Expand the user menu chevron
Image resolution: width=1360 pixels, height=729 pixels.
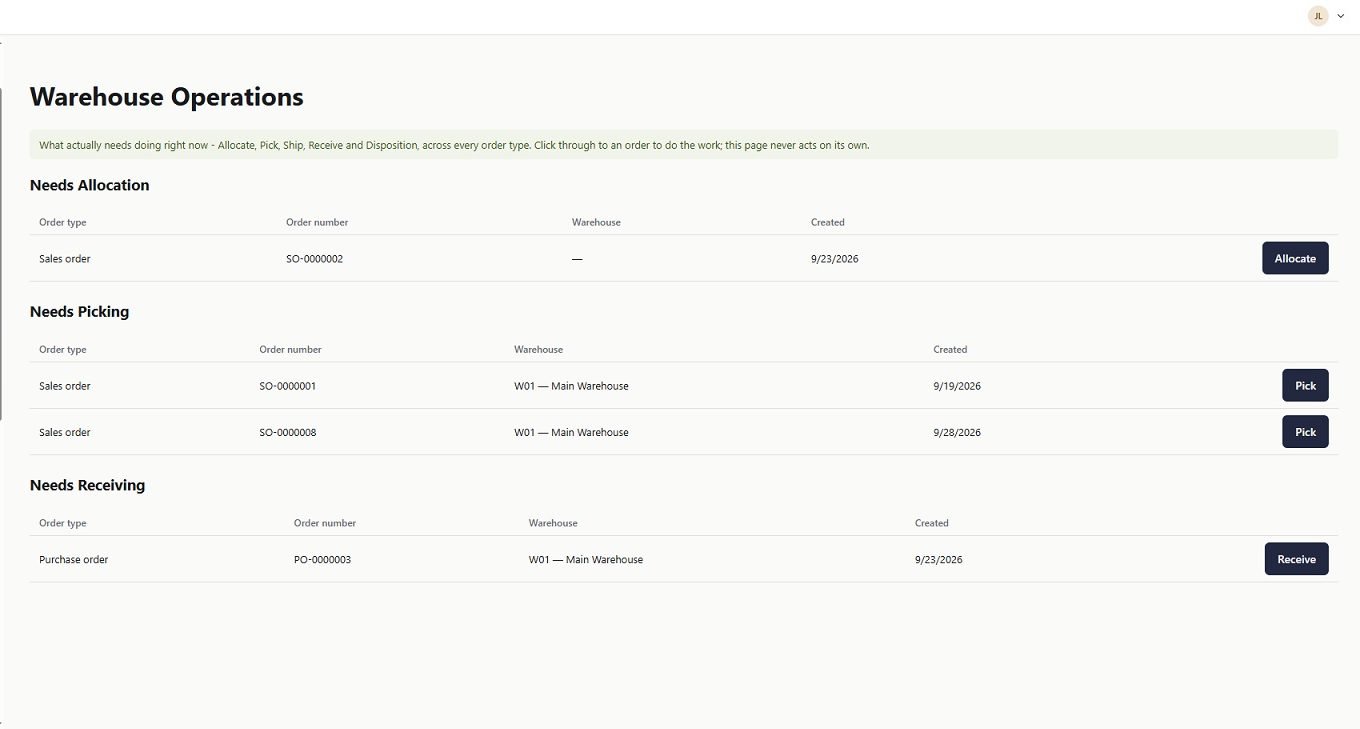click(x=1341, y=16)
